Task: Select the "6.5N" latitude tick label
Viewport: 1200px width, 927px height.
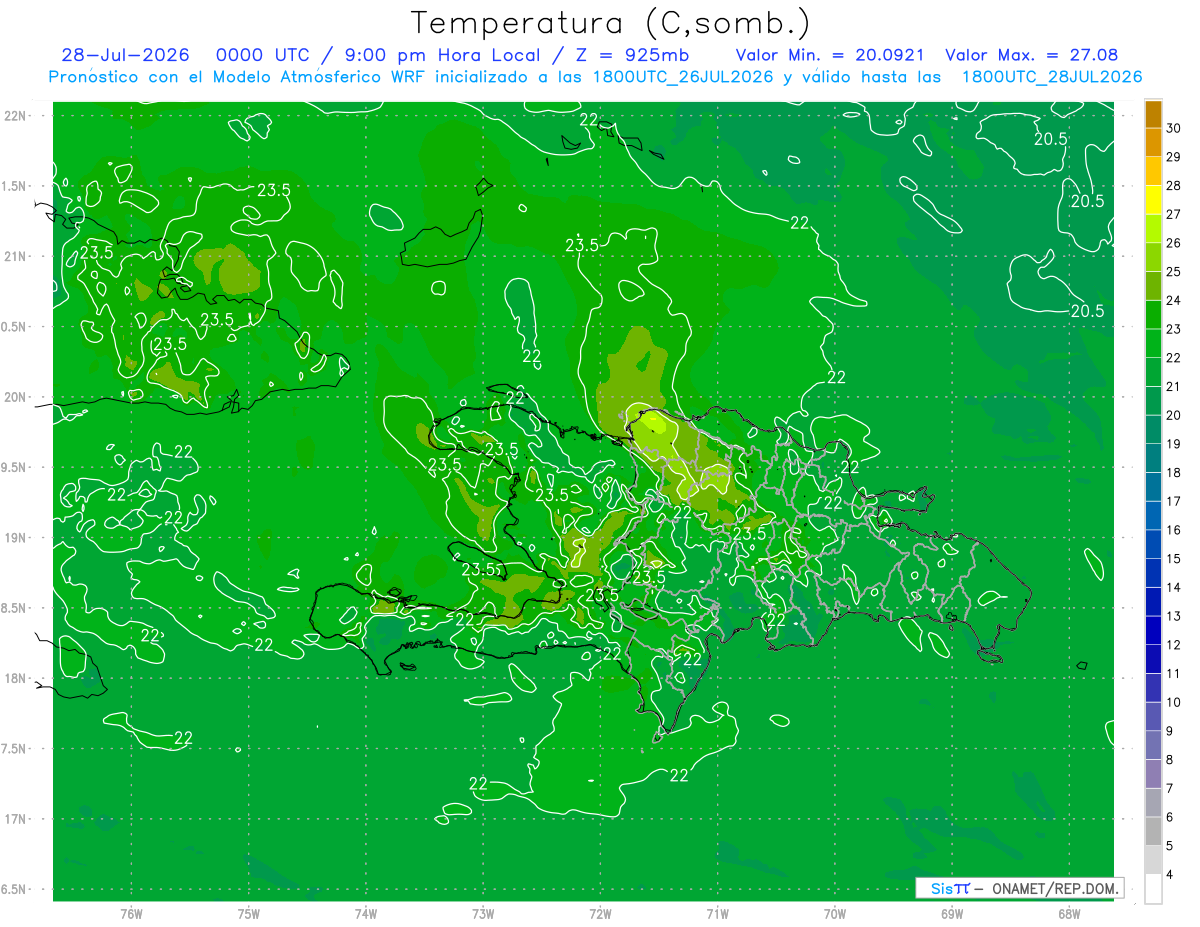Action: tap(15, 890)
